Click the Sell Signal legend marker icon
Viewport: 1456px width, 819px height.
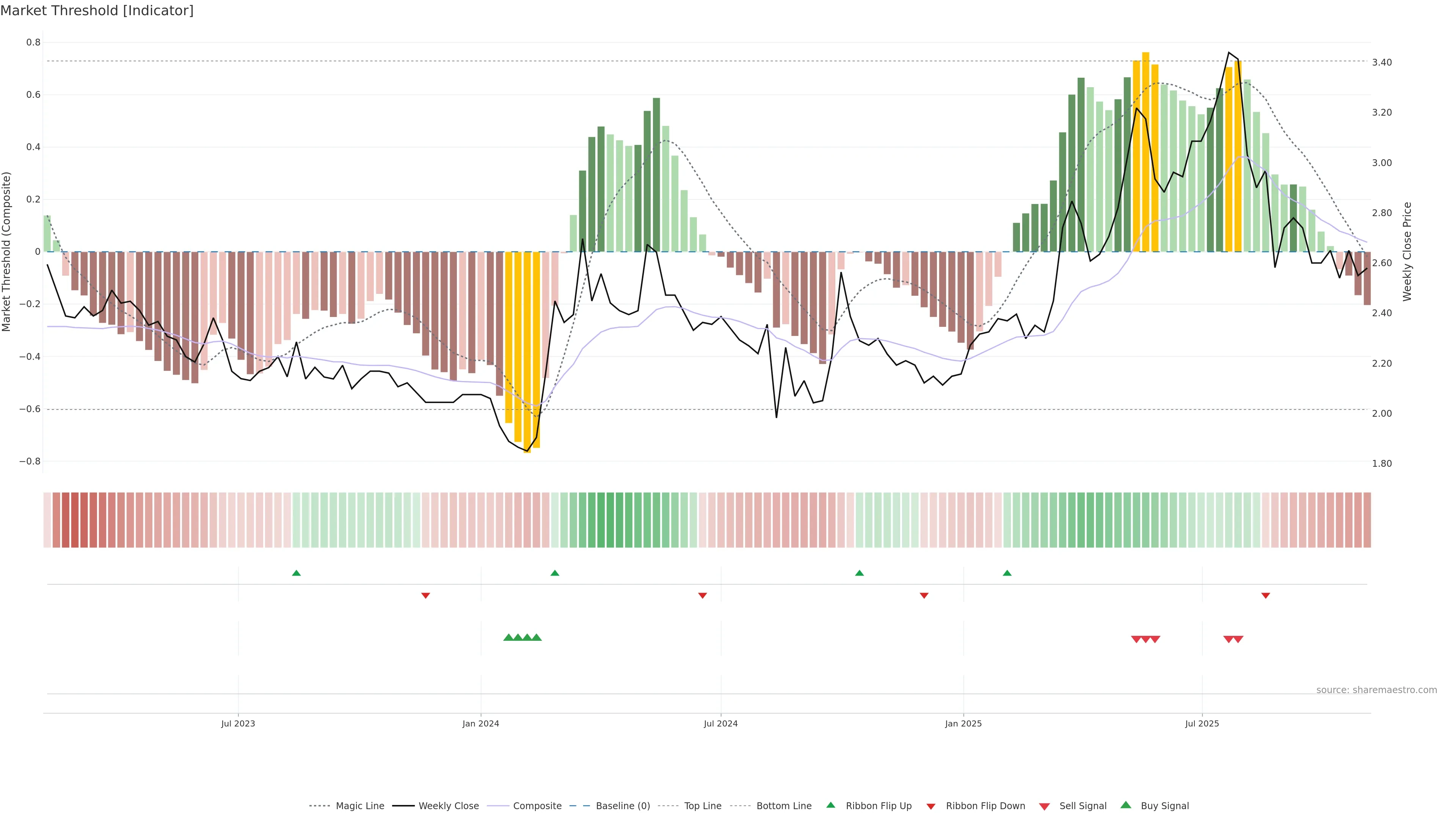click(1044, 806)
